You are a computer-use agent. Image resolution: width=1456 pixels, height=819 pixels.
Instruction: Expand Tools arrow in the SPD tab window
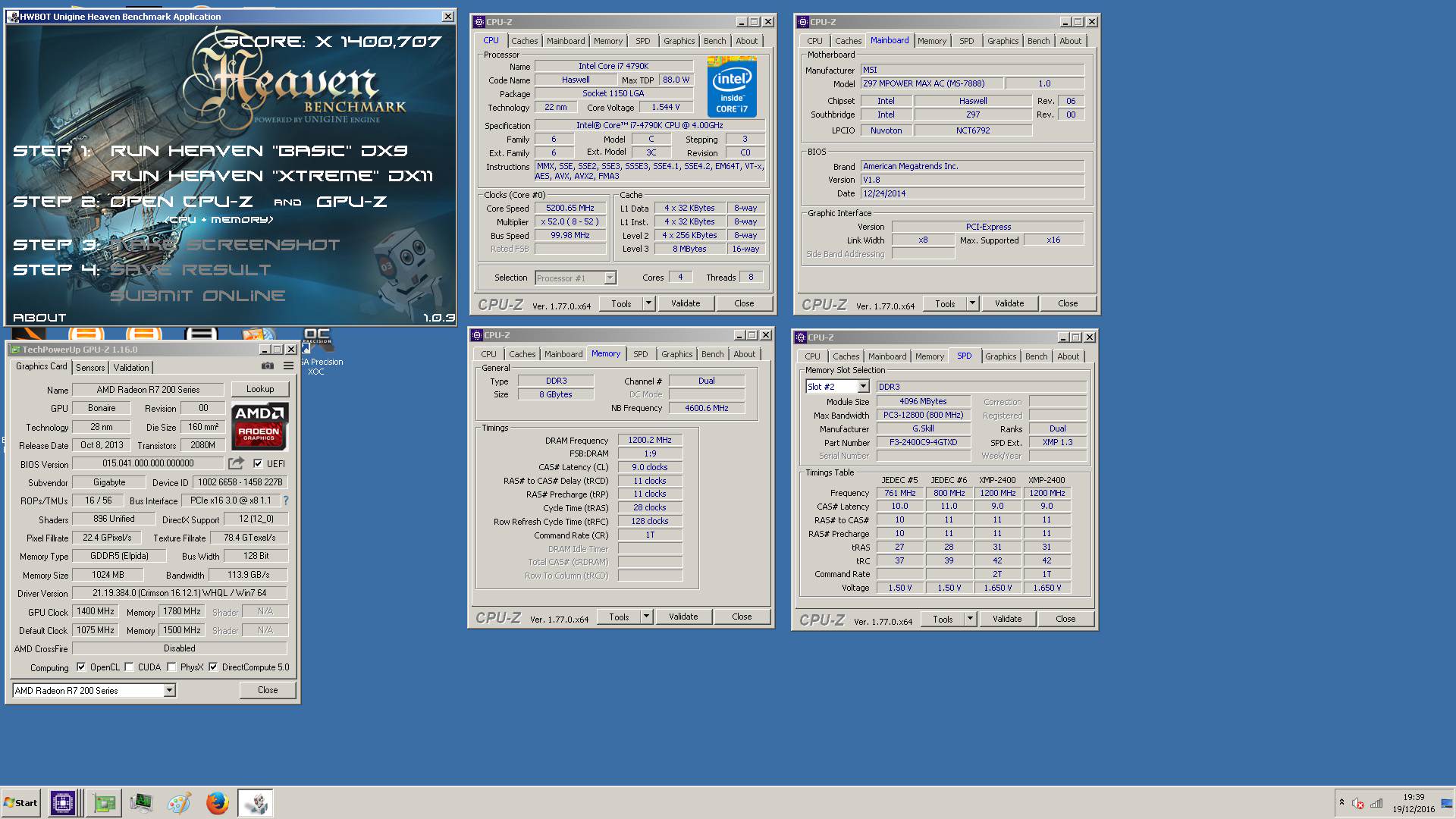pyautogui.click(x=970, y=619)
